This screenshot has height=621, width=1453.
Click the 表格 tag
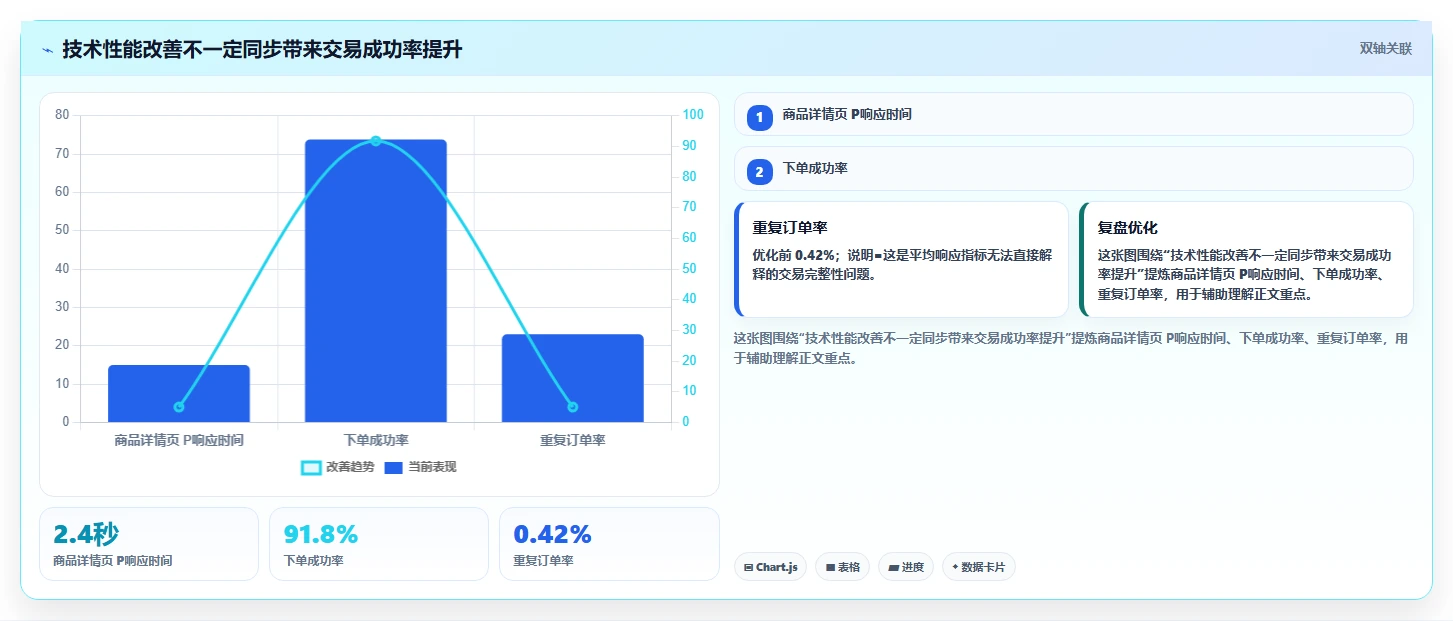coord(842,567)
